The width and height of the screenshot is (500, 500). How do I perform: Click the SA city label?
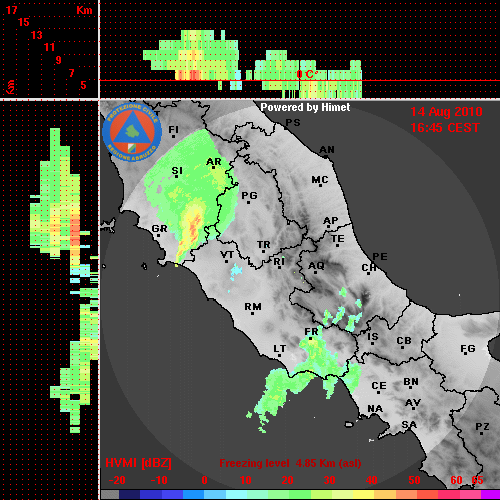(409, 425)
